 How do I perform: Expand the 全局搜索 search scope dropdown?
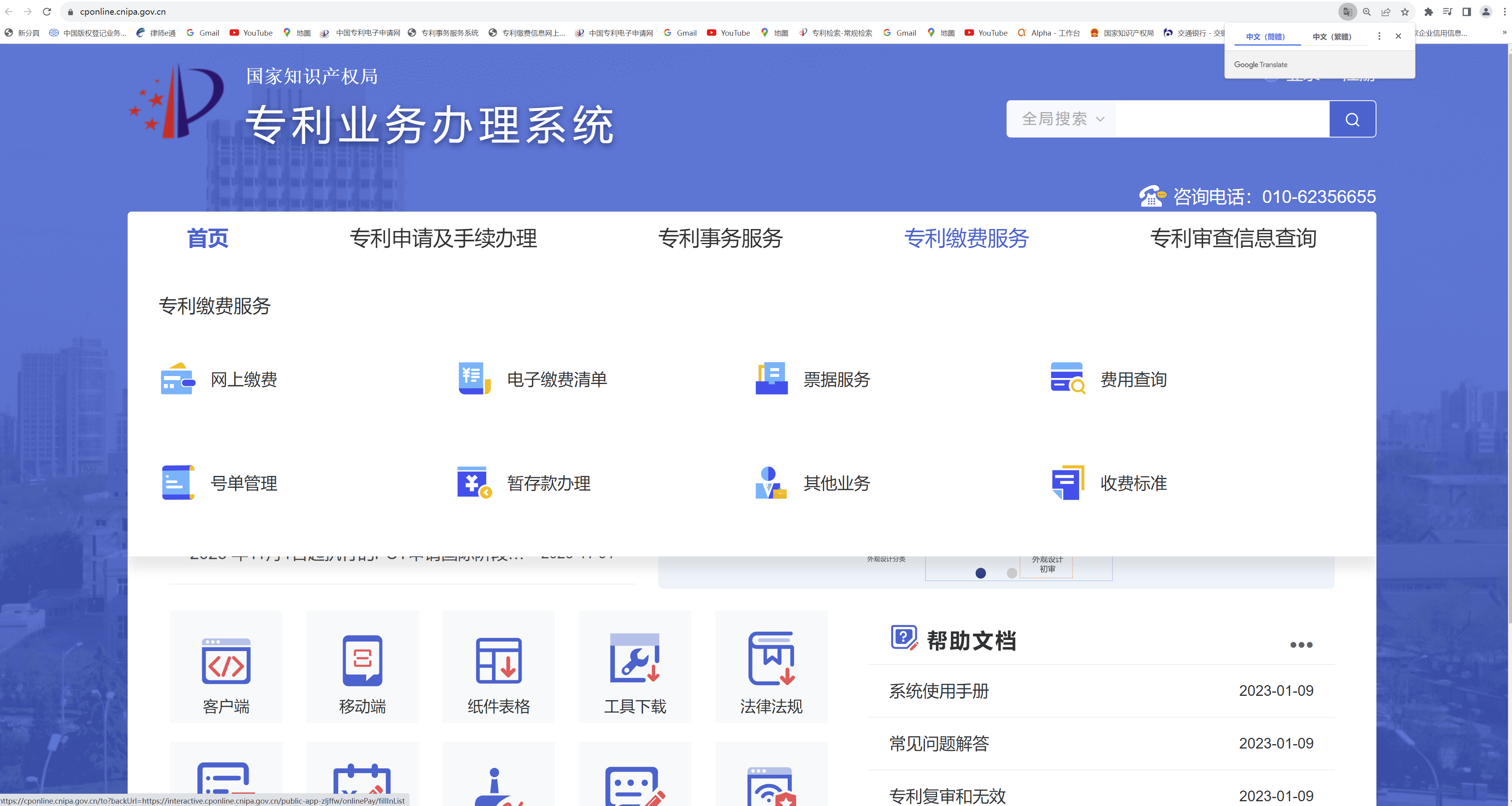[1062, 119]
